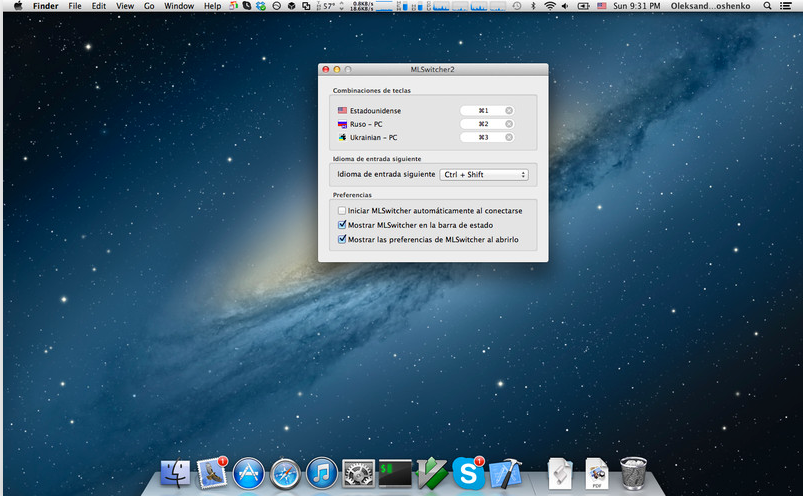Click the network speed monitor in menu bar
The image size is (803, 496).
(x=363, y=6)
